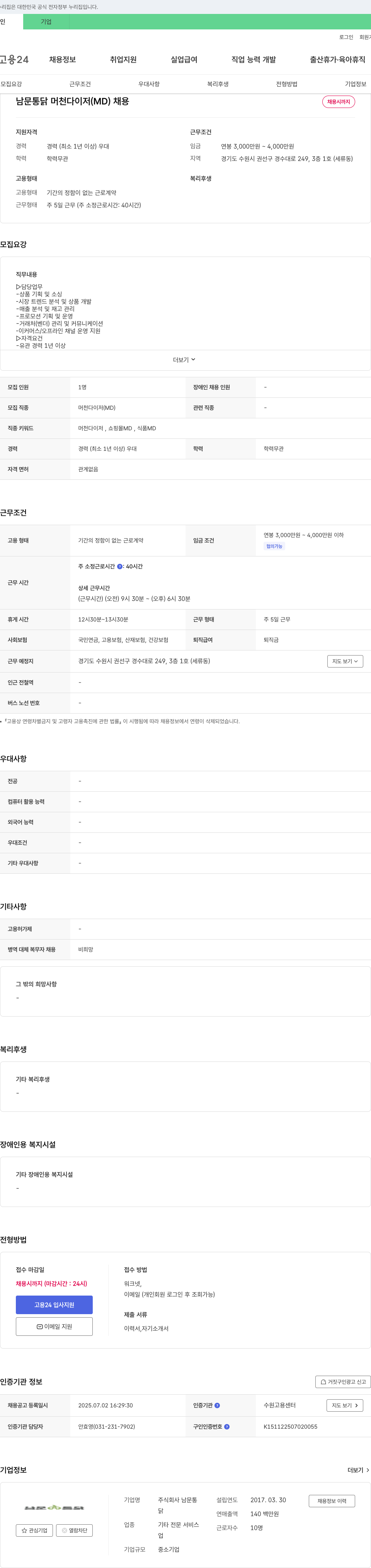Click the address text in 근무 예정지 row

144,661
